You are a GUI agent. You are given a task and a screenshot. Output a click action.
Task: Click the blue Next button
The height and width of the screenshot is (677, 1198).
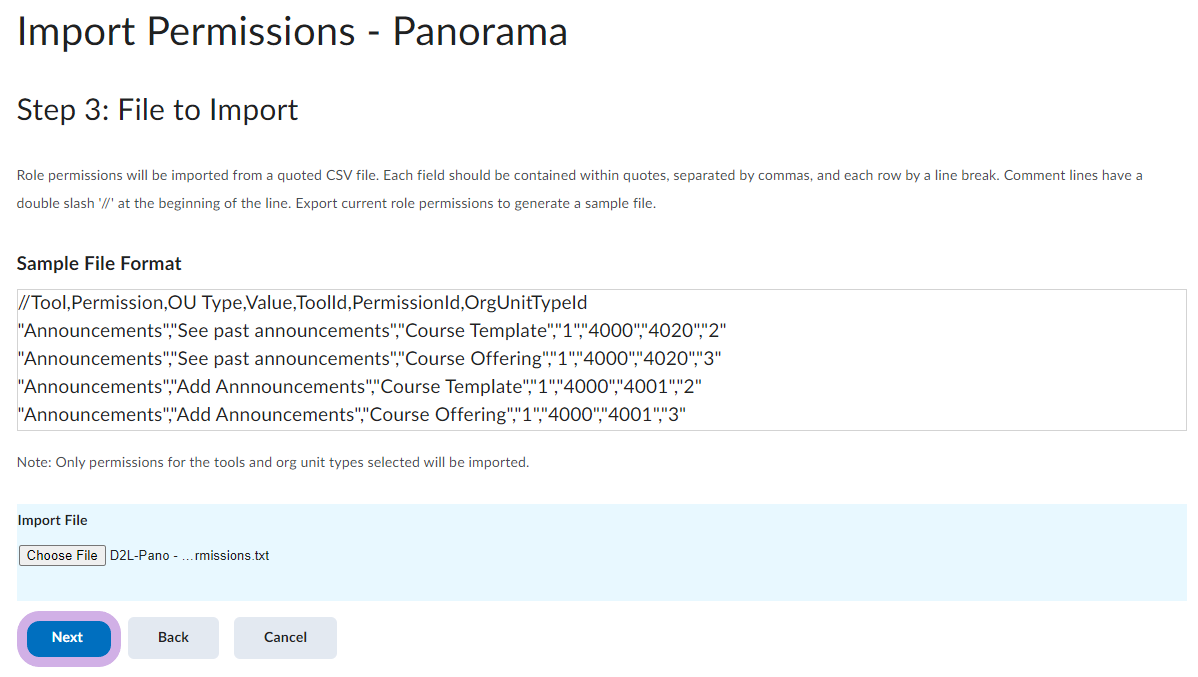point(67,637)
